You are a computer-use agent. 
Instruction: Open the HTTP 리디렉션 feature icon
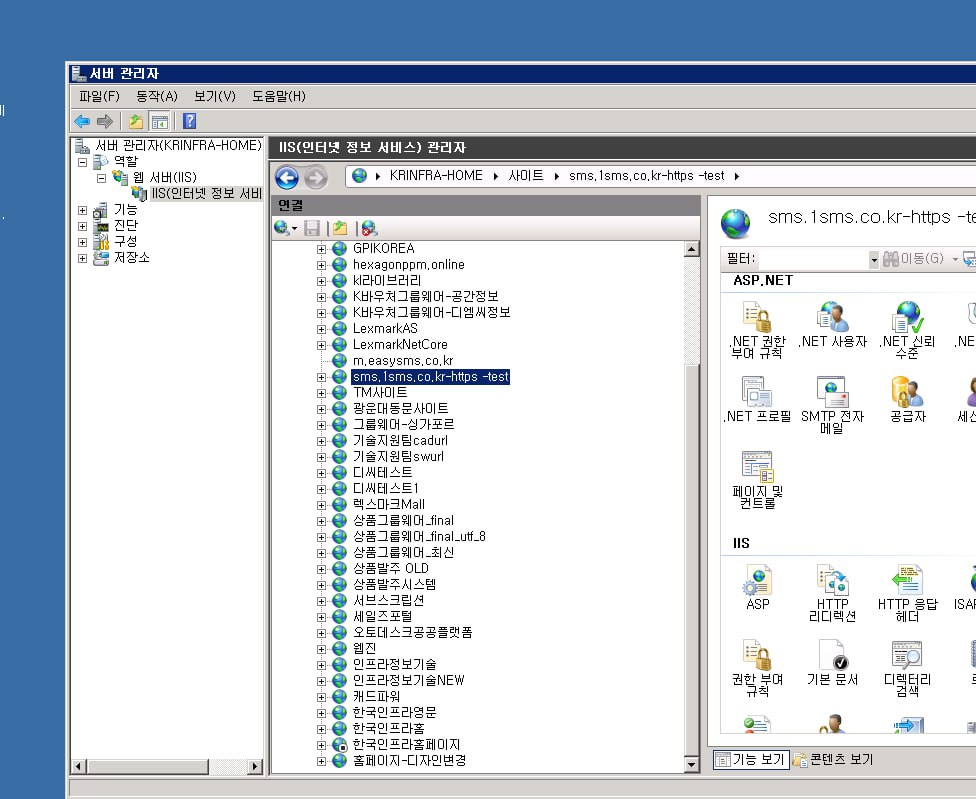(832, 581)
